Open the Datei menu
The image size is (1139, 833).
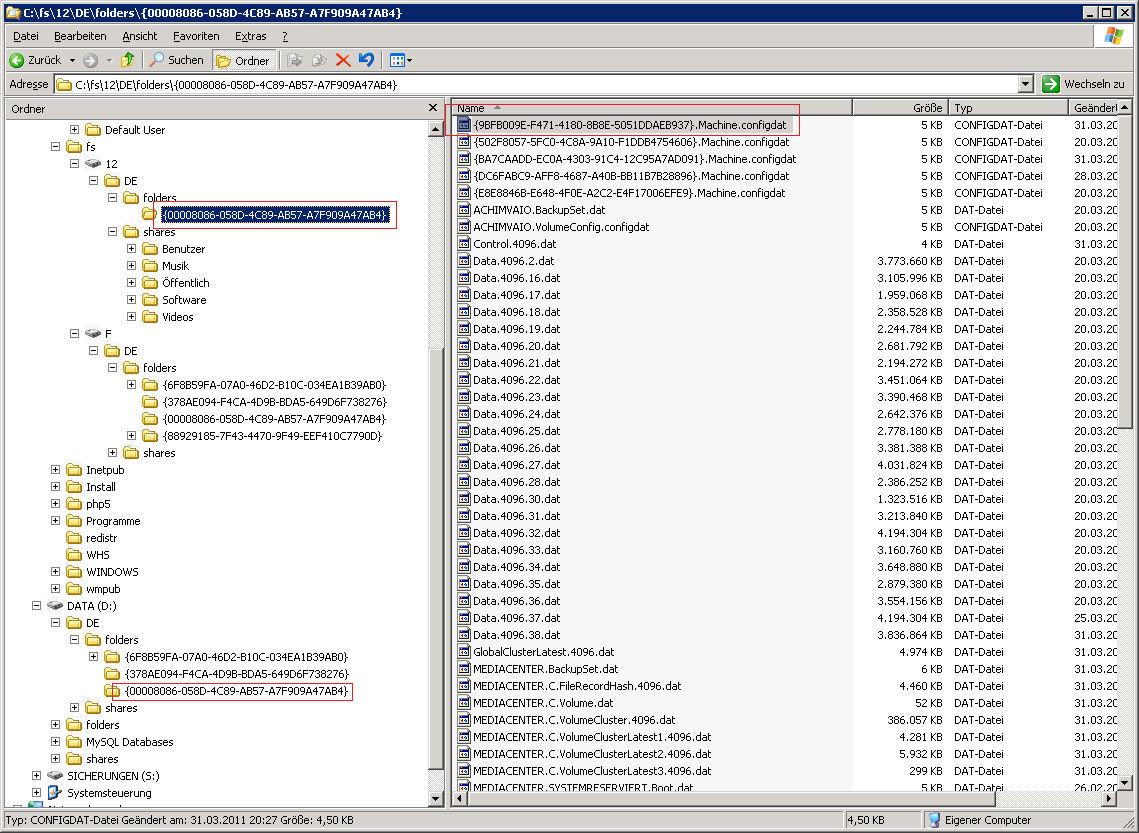click(x=25, y=36)
